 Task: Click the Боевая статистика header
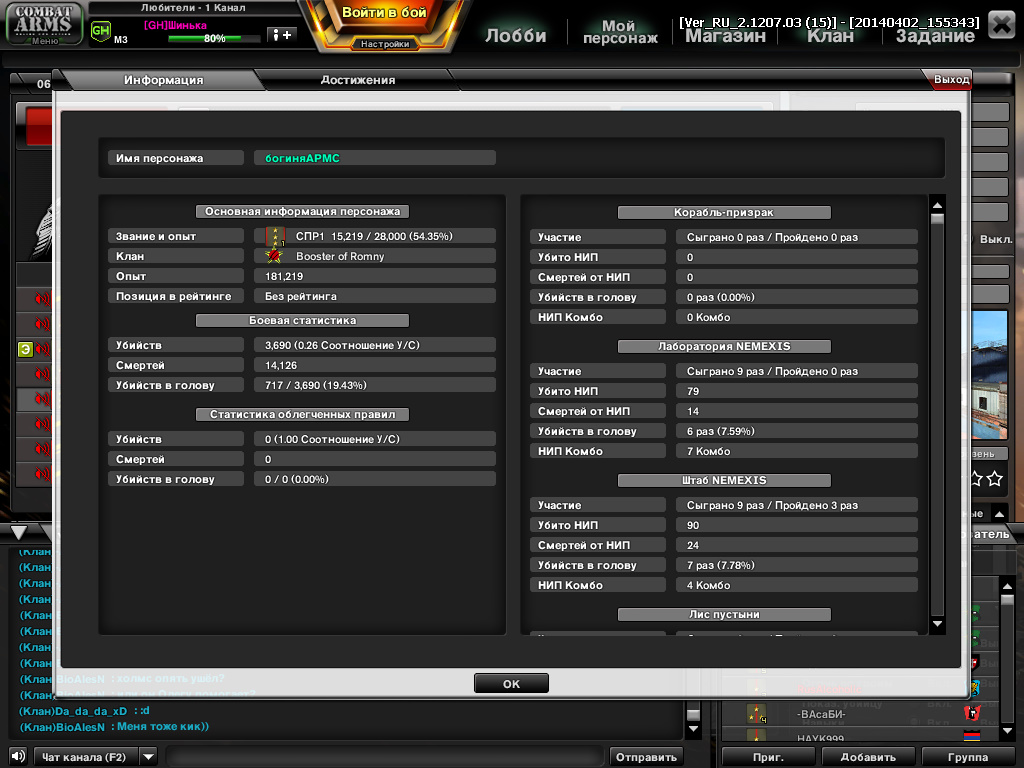(302, 320)
